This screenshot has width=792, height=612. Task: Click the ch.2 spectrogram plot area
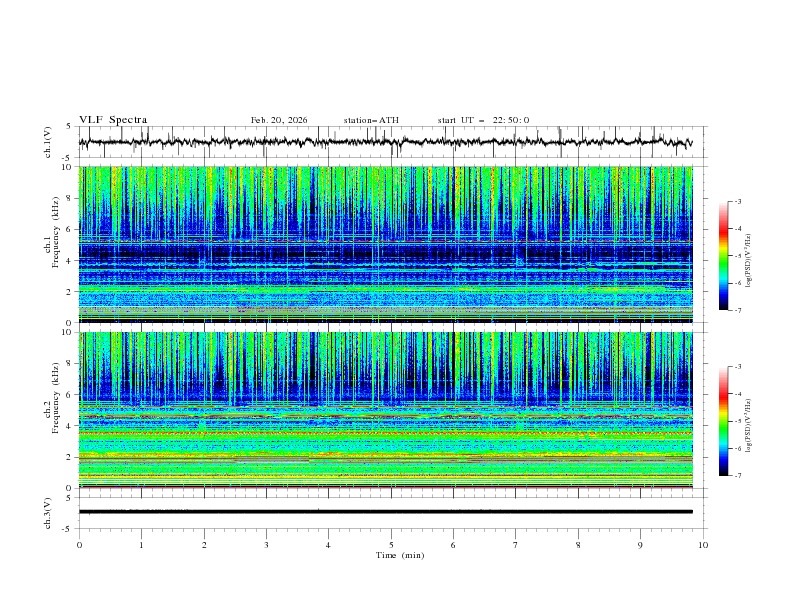385,410
